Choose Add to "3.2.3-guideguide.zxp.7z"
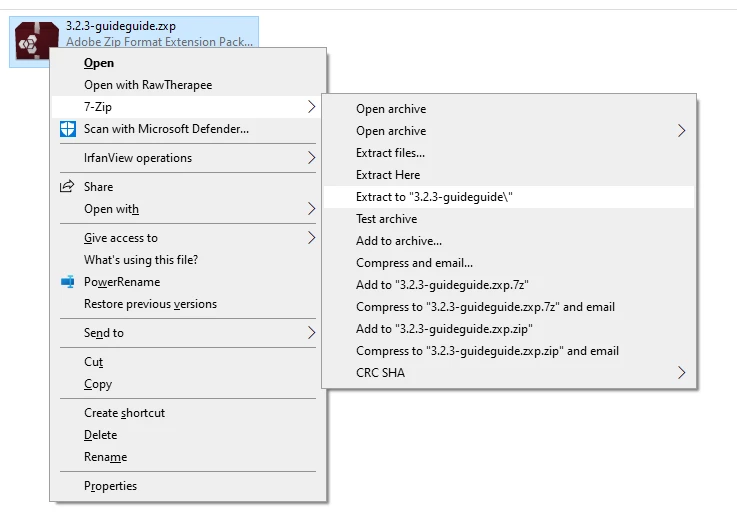The width and height of the screenshot is (737, 531). click(509, 285)
